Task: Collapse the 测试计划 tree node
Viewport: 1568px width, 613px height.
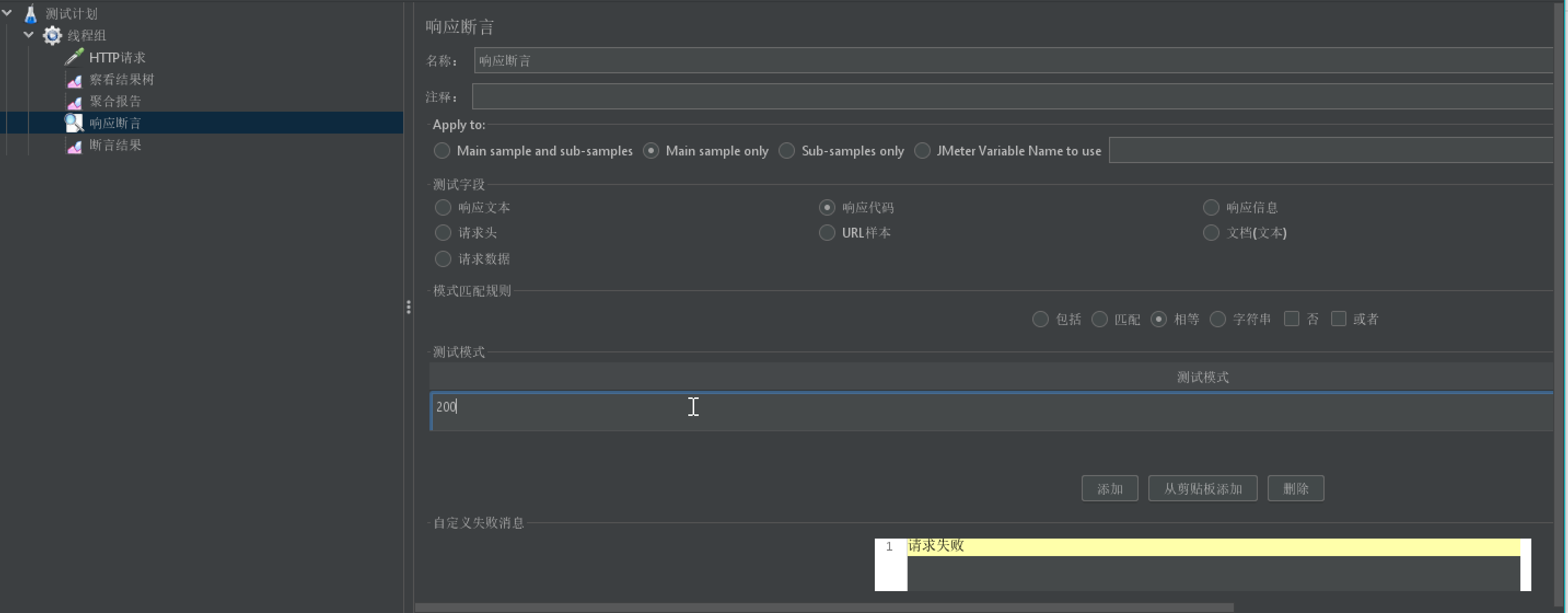Action: click(7, 13)
